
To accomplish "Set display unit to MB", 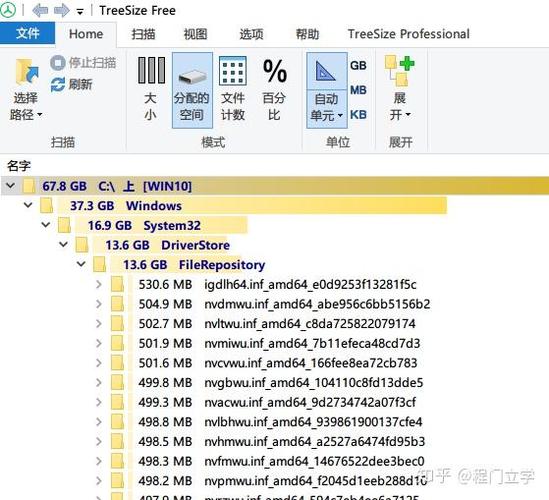I will click(x=358, y=90).
